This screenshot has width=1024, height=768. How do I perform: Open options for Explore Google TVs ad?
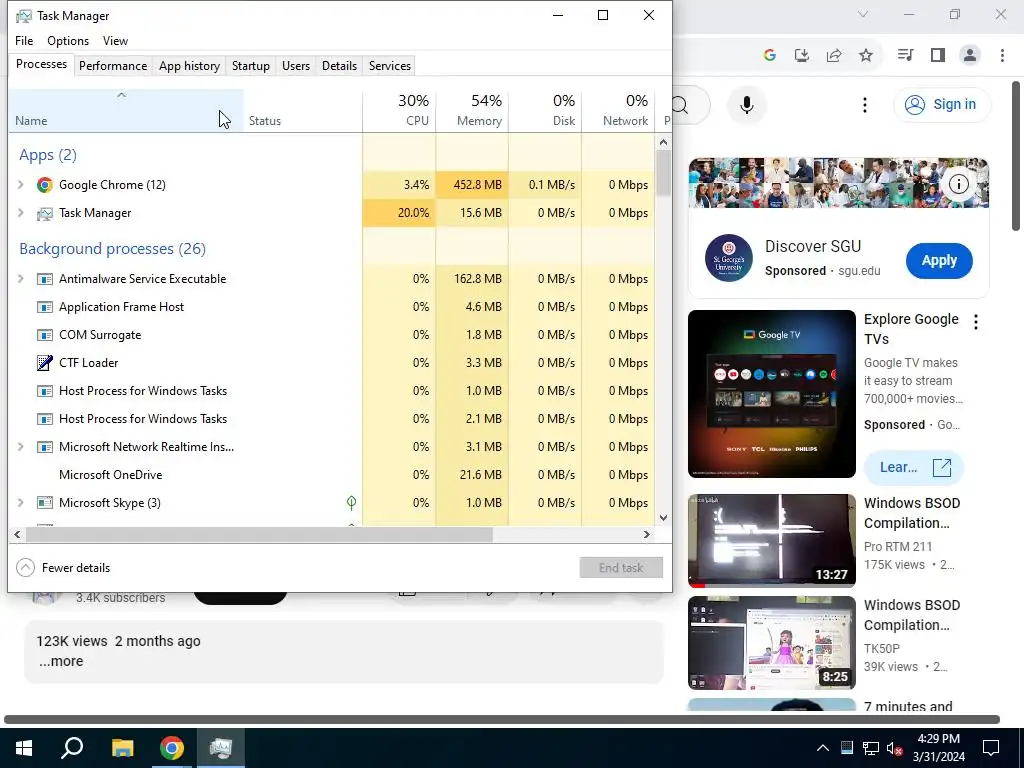point(976,321)
